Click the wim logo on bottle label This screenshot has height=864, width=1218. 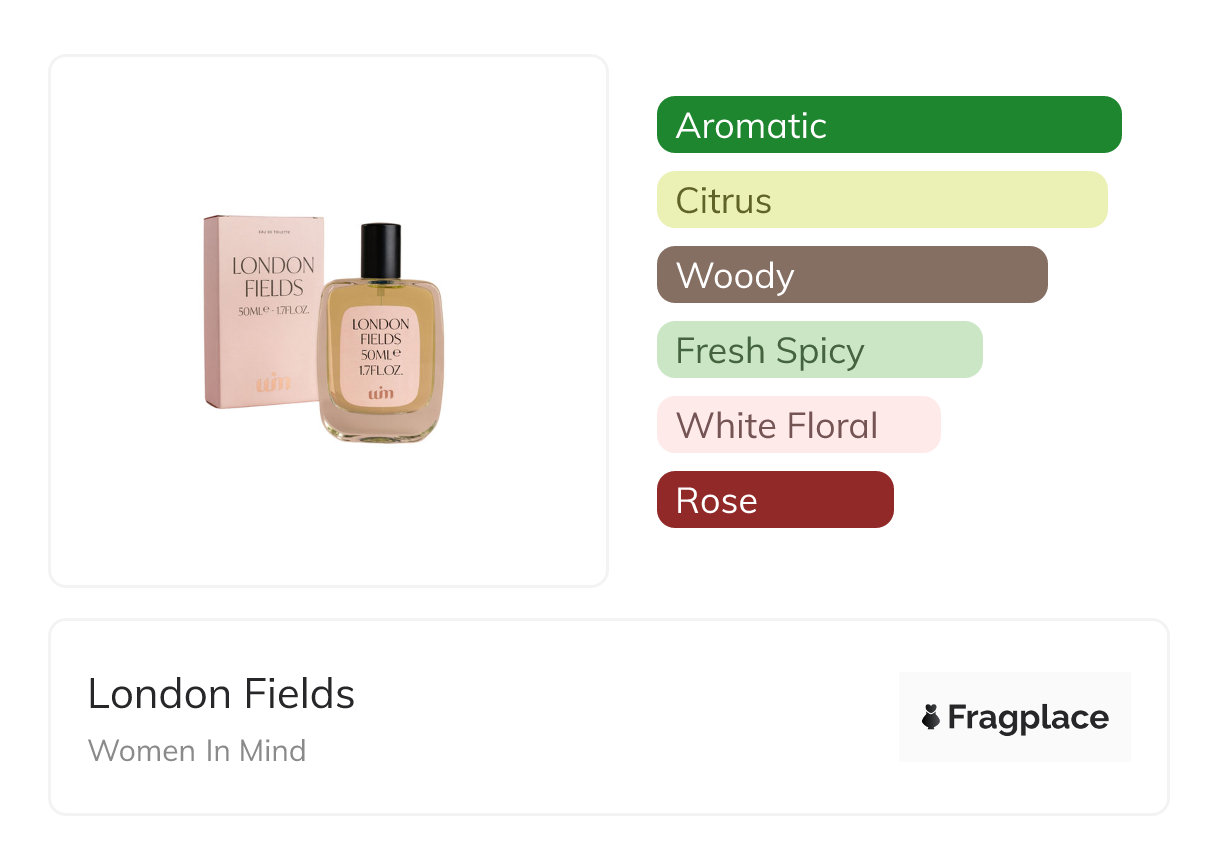380,393
